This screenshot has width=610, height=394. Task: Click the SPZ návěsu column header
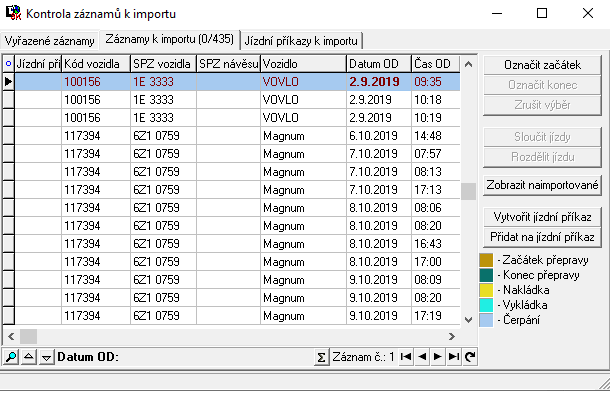coord(228,64)
